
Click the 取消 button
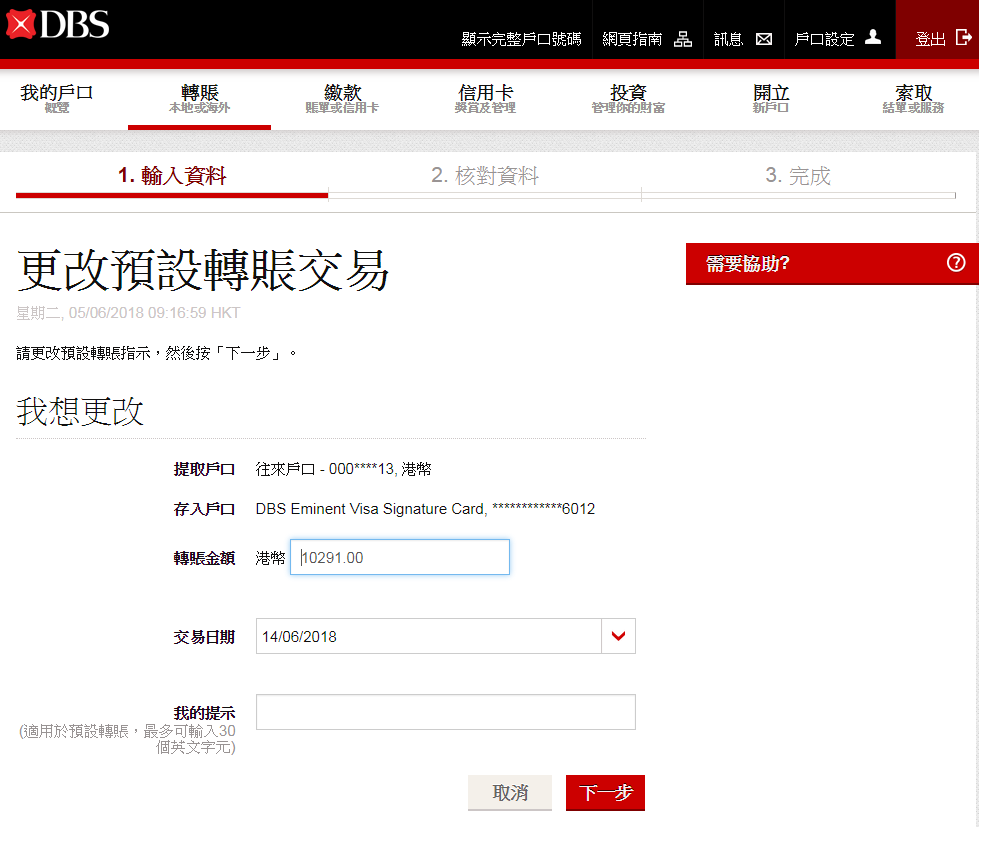coord(510,793)
